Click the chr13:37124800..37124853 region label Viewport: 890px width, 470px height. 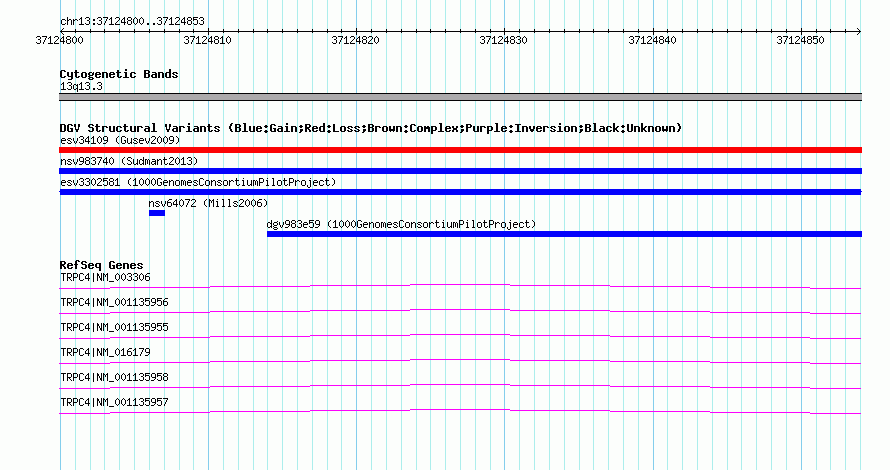coord(132,22)
